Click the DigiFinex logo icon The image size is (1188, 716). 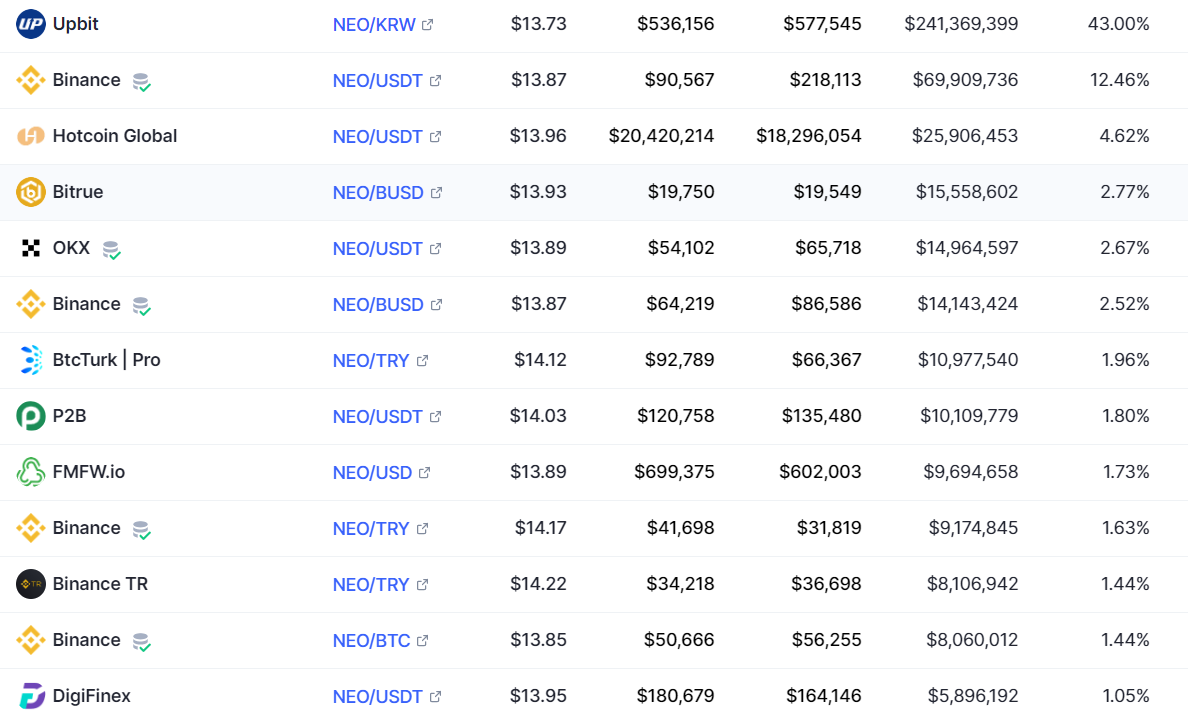point(30,696)
